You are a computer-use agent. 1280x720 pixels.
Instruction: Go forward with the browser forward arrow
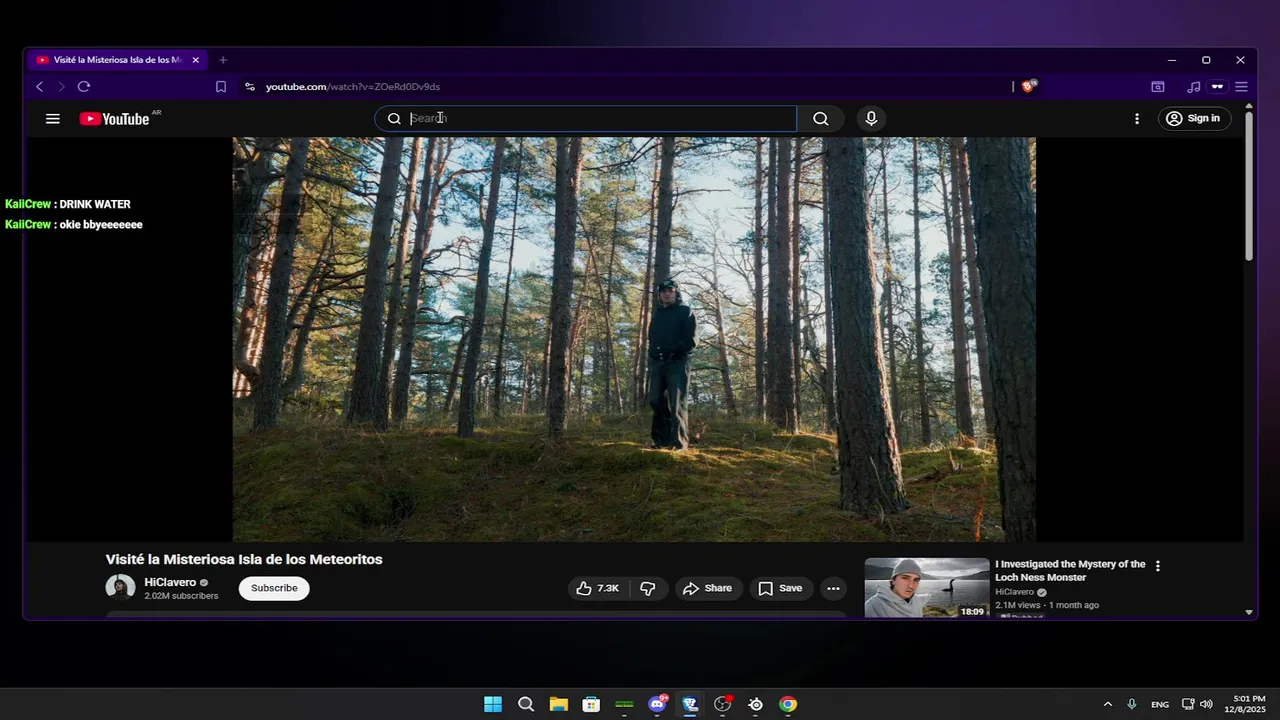[x=61, y=87]
